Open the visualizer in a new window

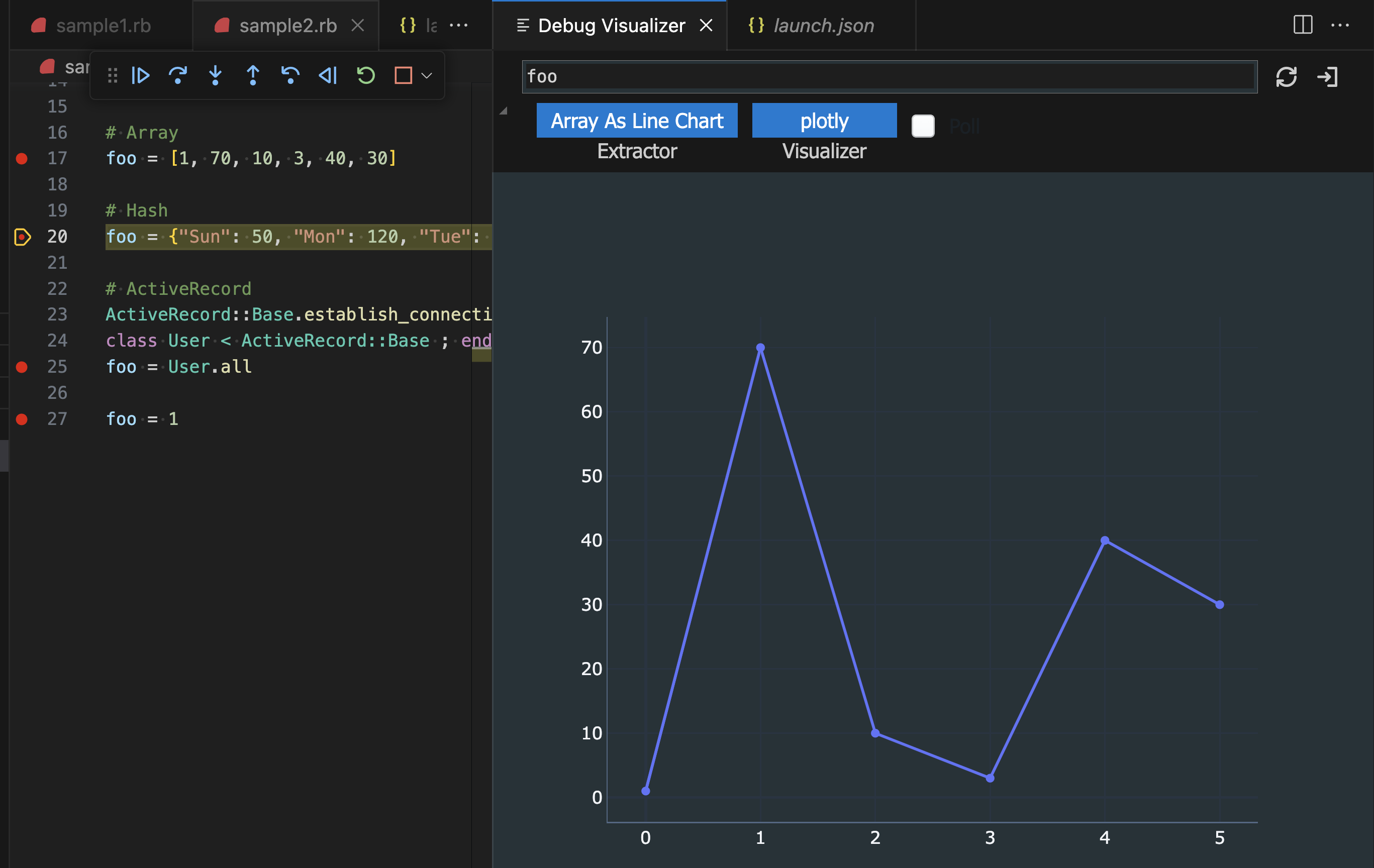click(x=1329, y=76)
